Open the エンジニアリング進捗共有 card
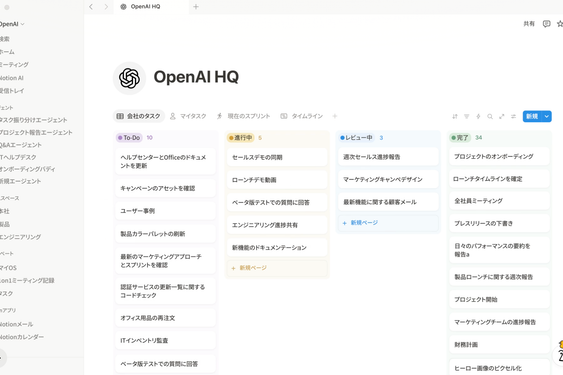 pyautogui.click(x=277, y=225)
